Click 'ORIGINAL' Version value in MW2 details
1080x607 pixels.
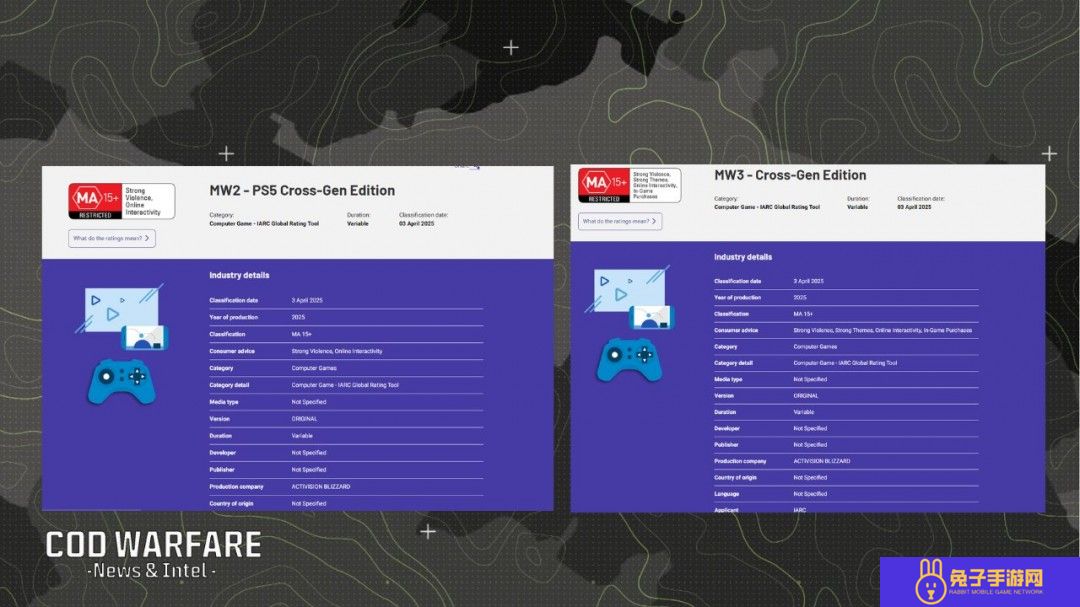pos(304,419)
